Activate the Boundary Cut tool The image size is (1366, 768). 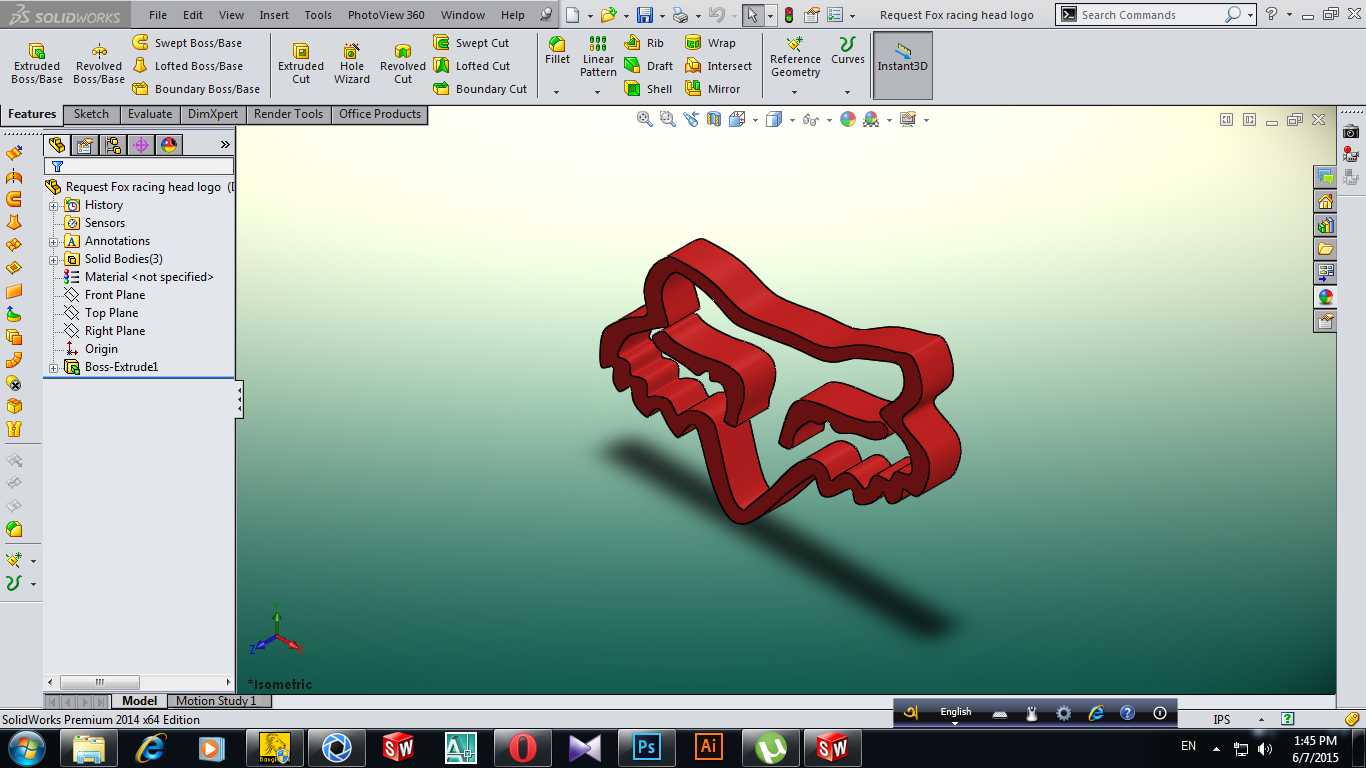(x=480, y=89)
